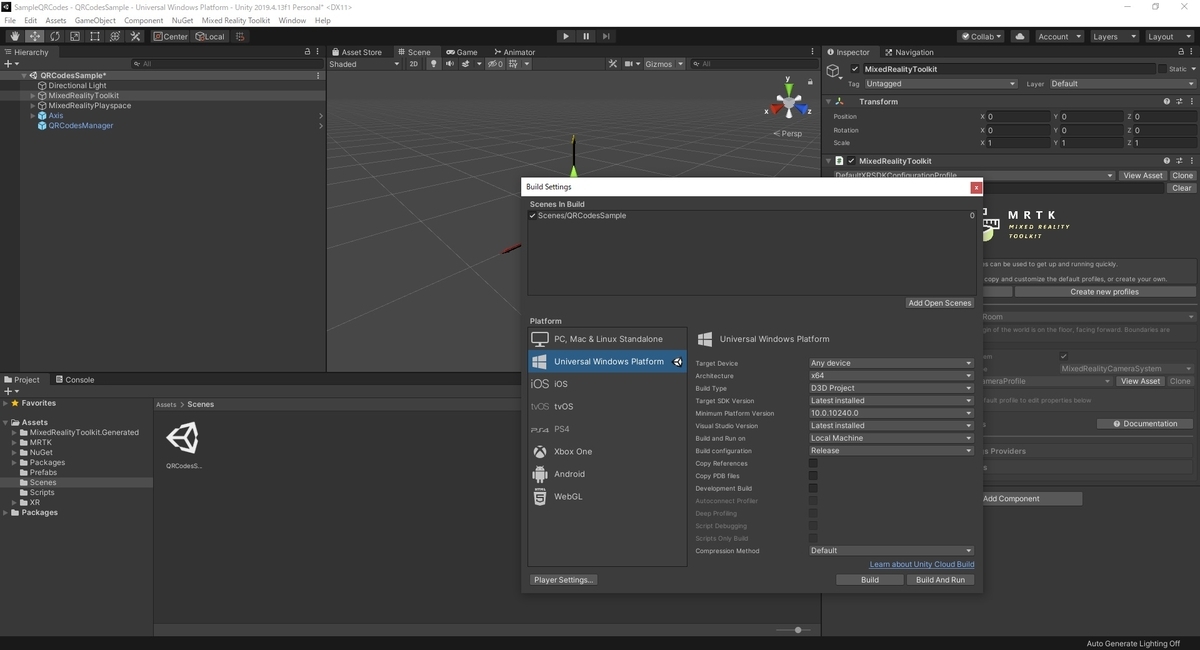Click Build And Run button
Viewport: 1200px width, 650px height.
tap(940, 580)
